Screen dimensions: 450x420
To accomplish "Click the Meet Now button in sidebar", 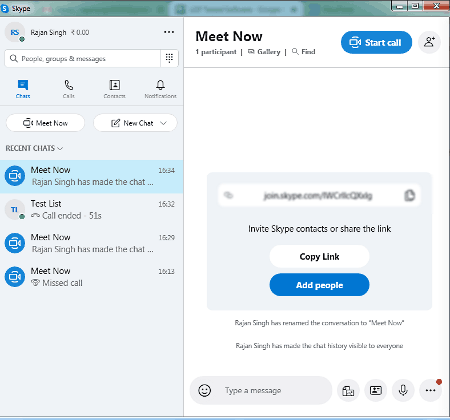I will 45,123.
